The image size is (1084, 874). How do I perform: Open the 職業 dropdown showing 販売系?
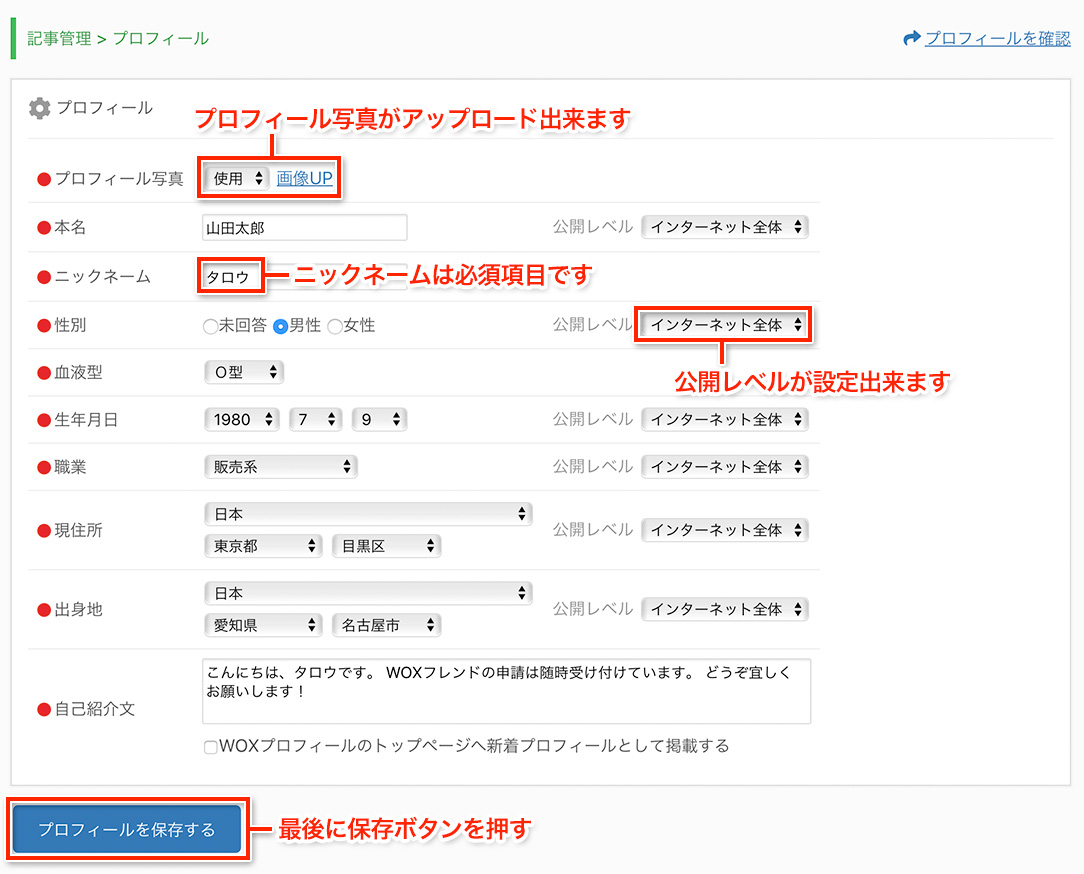click(280, 466)
